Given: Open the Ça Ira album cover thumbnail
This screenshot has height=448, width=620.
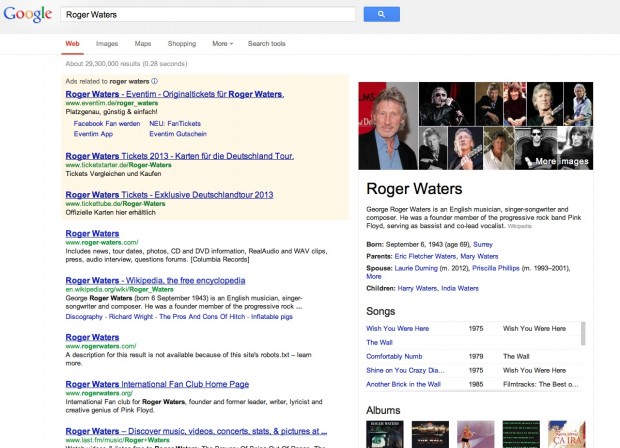Looking at the screenshot, I should pos(567,434).
